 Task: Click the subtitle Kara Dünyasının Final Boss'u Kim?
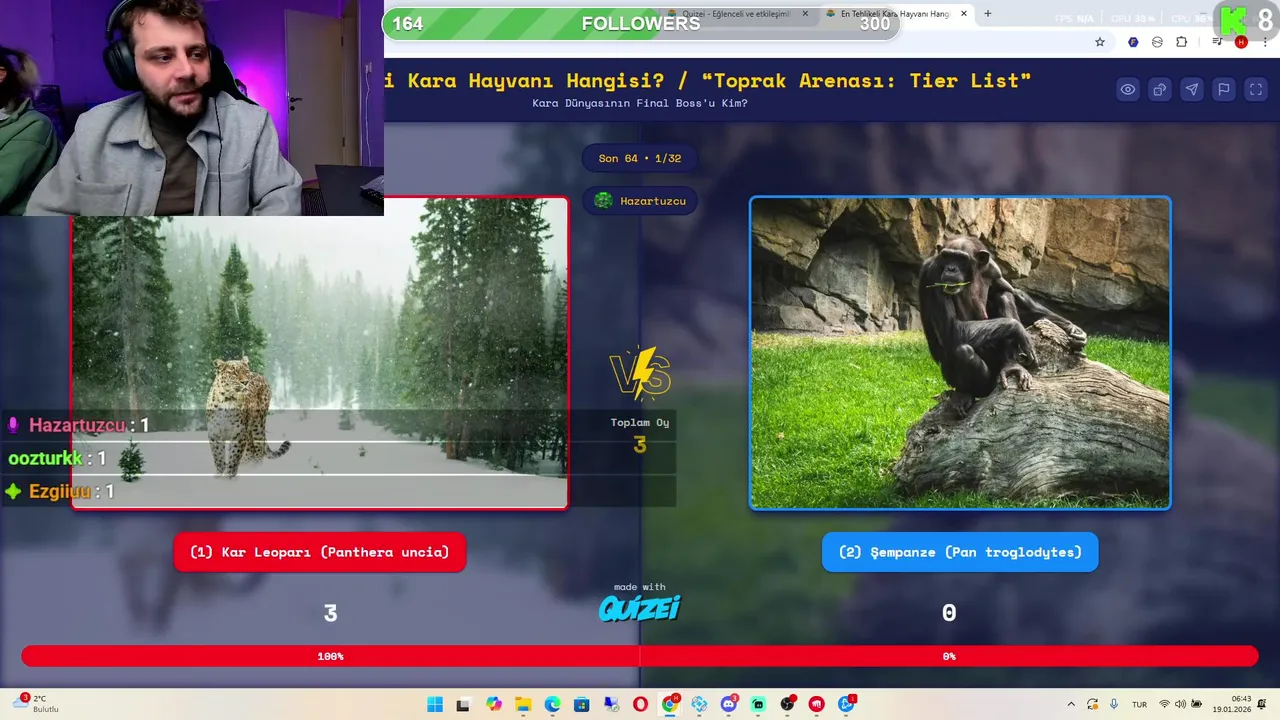640,103
